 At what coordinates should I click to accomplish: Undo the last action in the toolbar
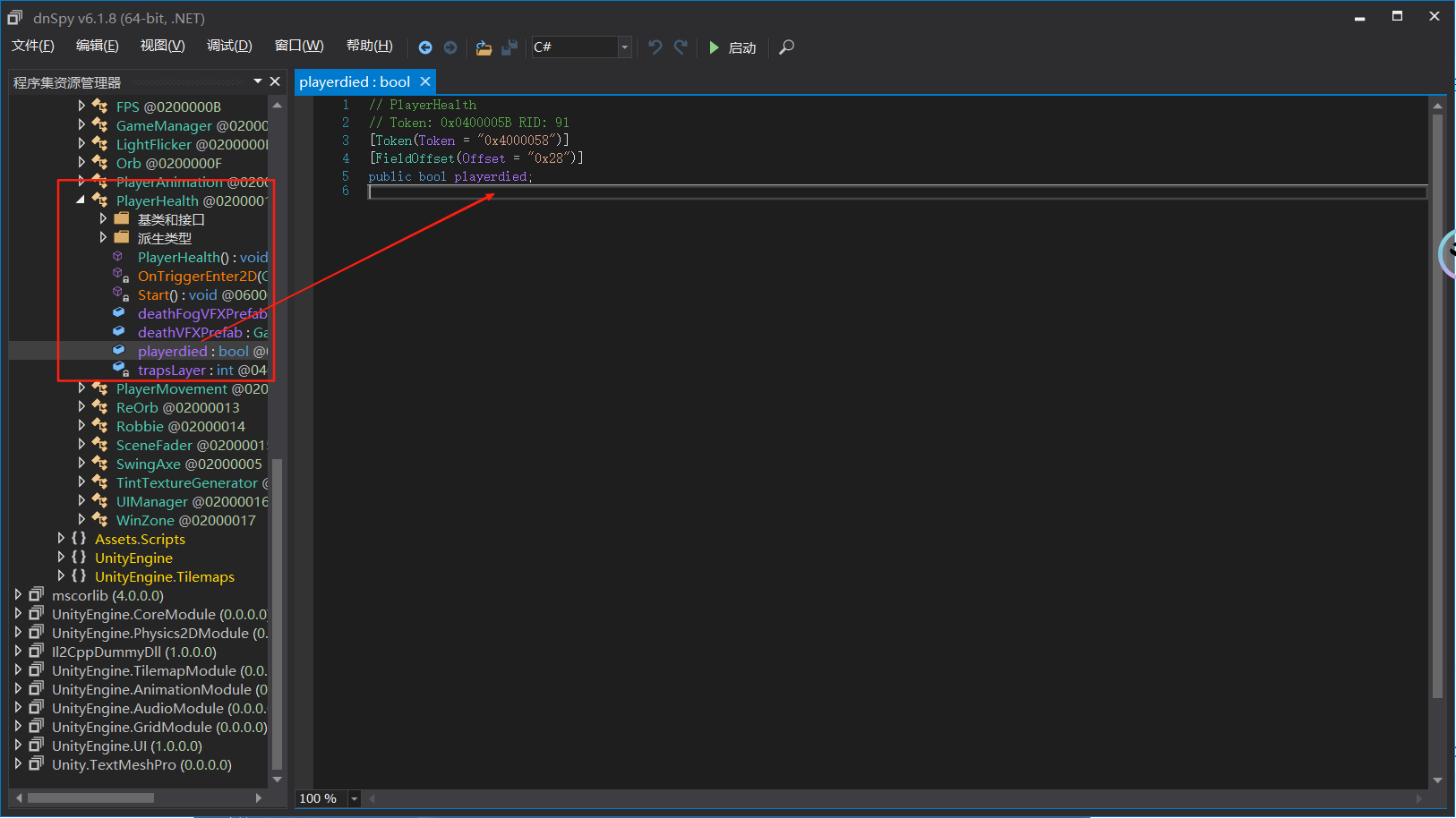[655, 47]
